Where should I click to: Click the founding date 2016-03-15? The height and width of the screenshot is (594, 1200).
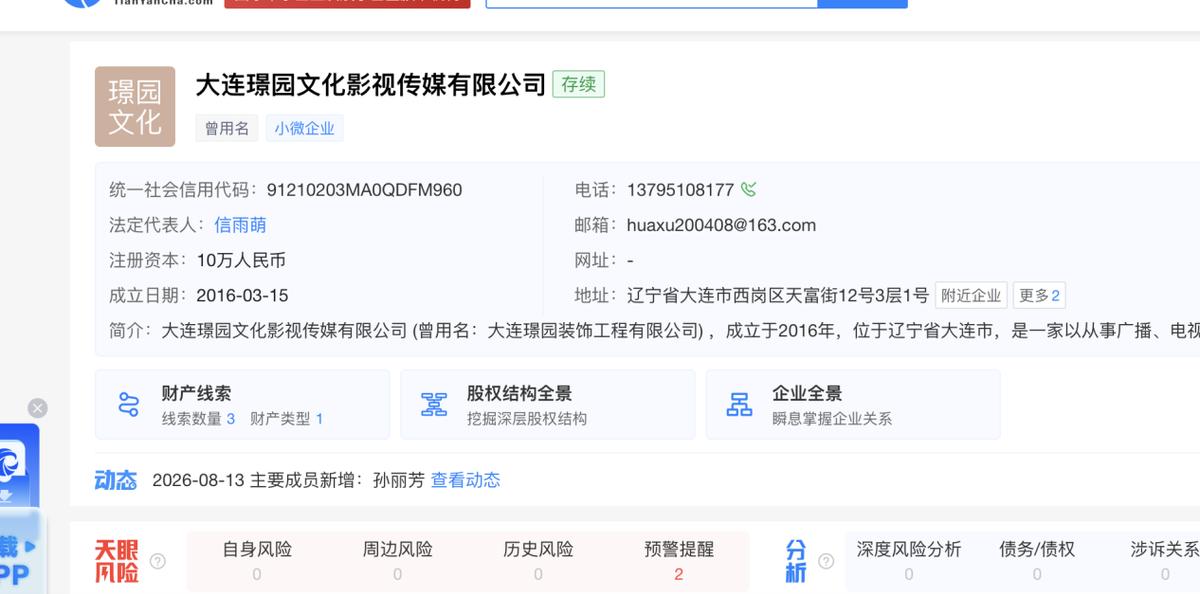pyautogui.click(x=242, y=295)
